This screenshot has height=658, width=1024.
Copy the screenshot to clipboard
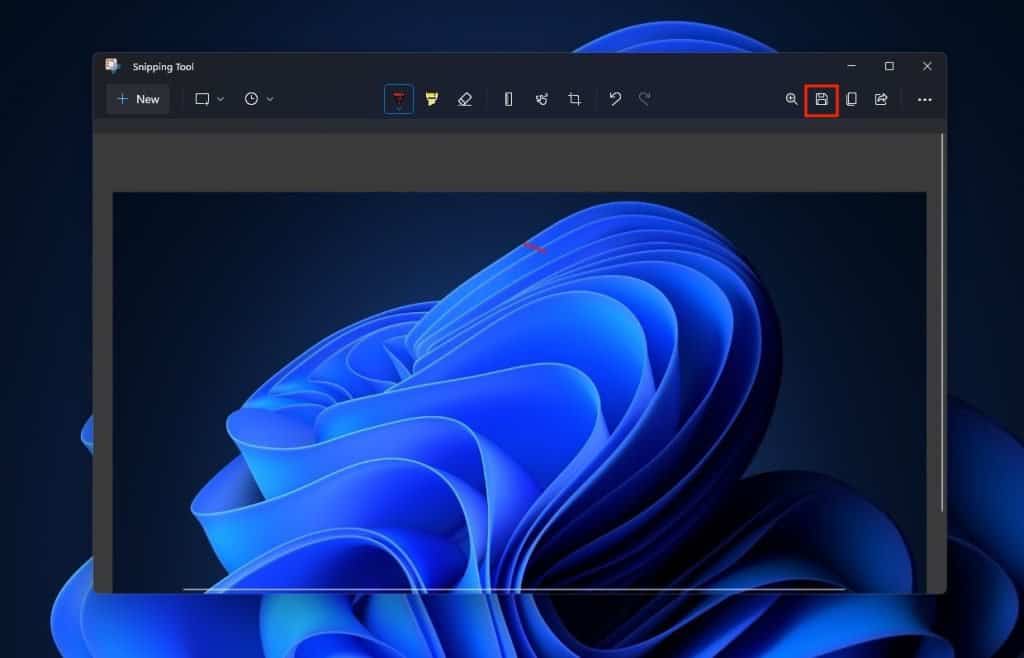851,99
